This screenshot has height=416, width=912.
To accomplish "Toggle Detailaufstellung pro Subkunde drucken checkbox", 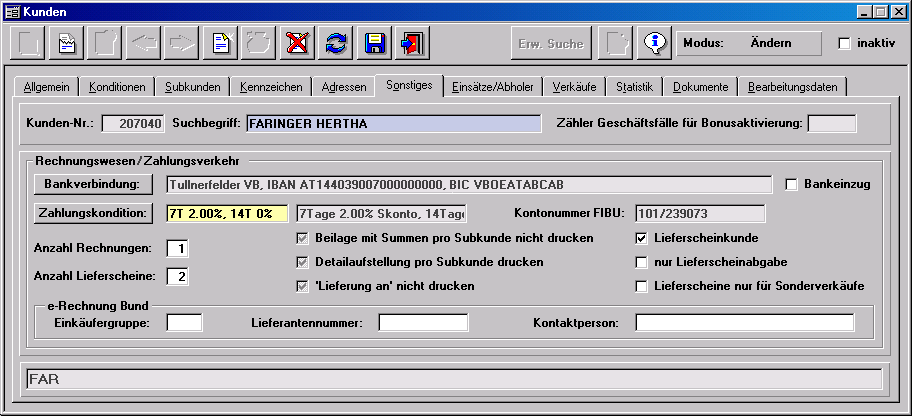I will coord(302,262).
